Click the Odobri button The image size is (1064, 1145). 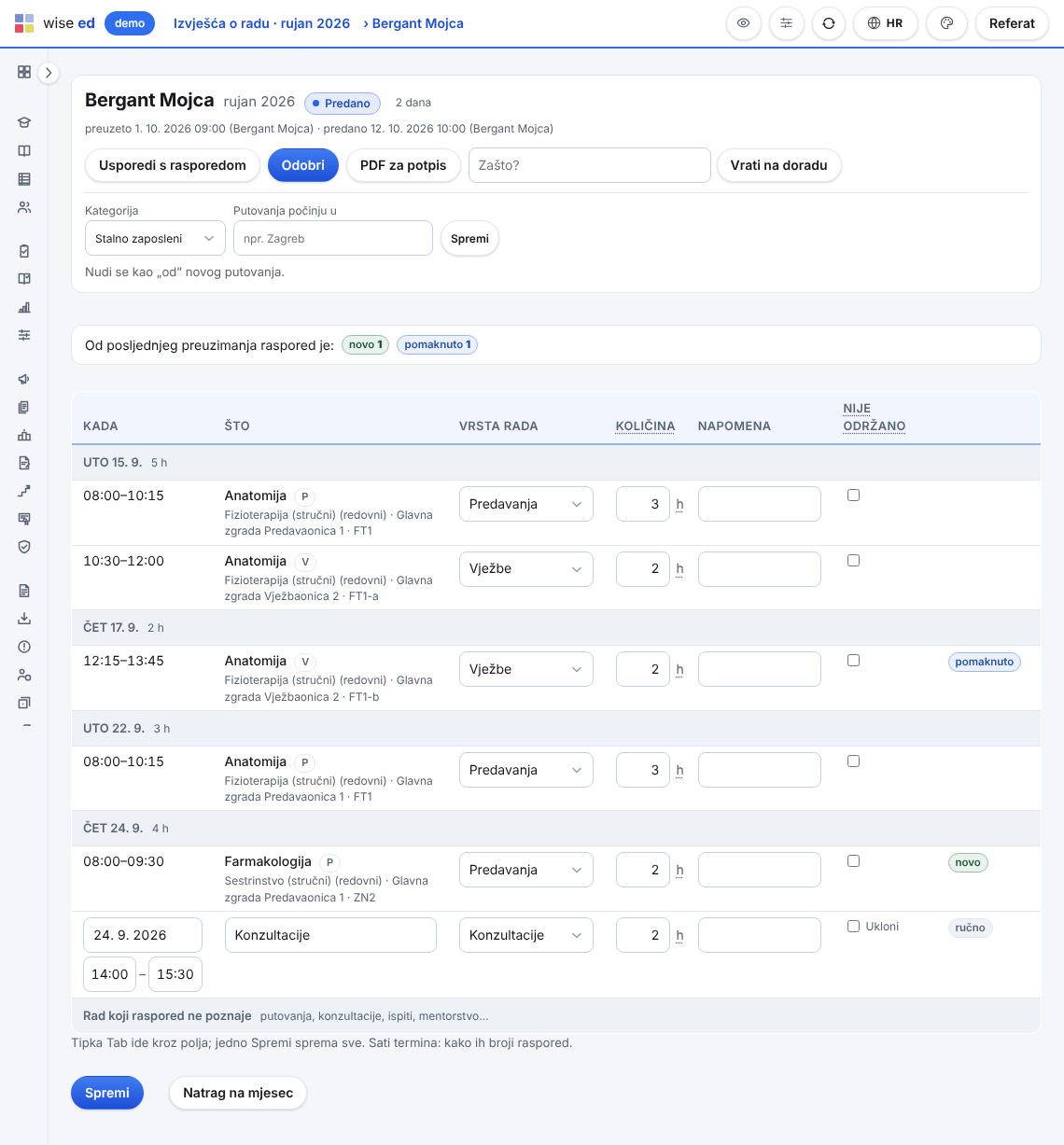tap(303, 165)
